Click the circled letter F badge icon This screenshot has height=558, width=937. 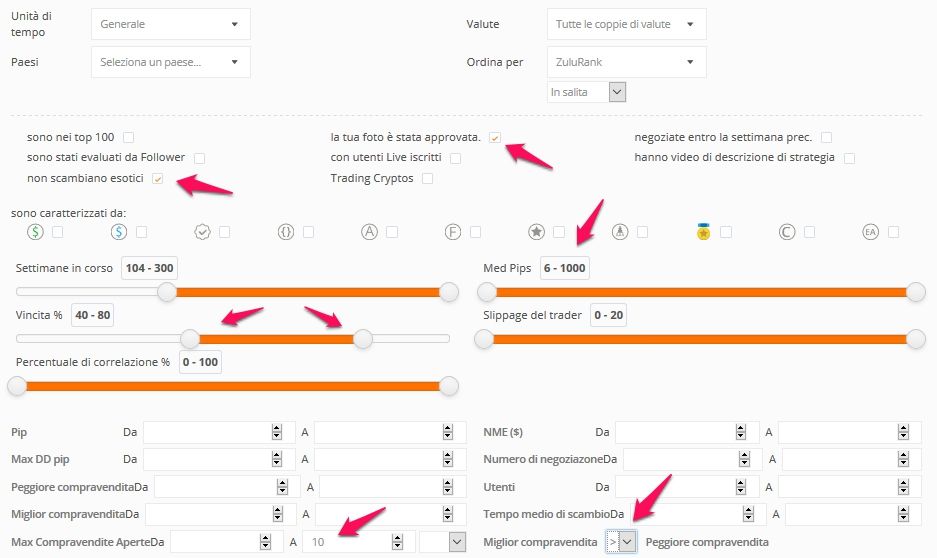point(453,232)
